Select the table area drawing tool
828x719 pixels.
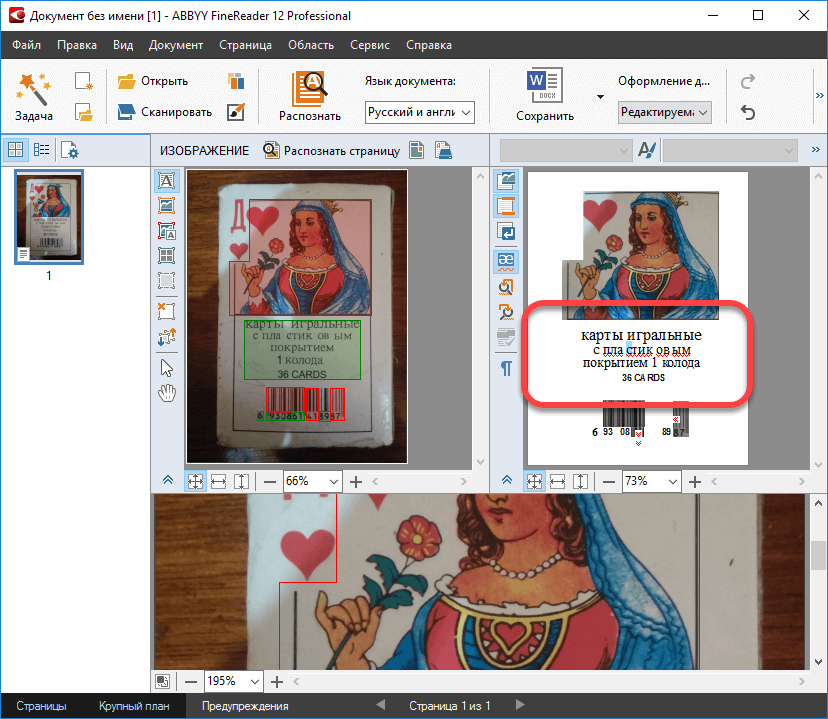(167, 256)
